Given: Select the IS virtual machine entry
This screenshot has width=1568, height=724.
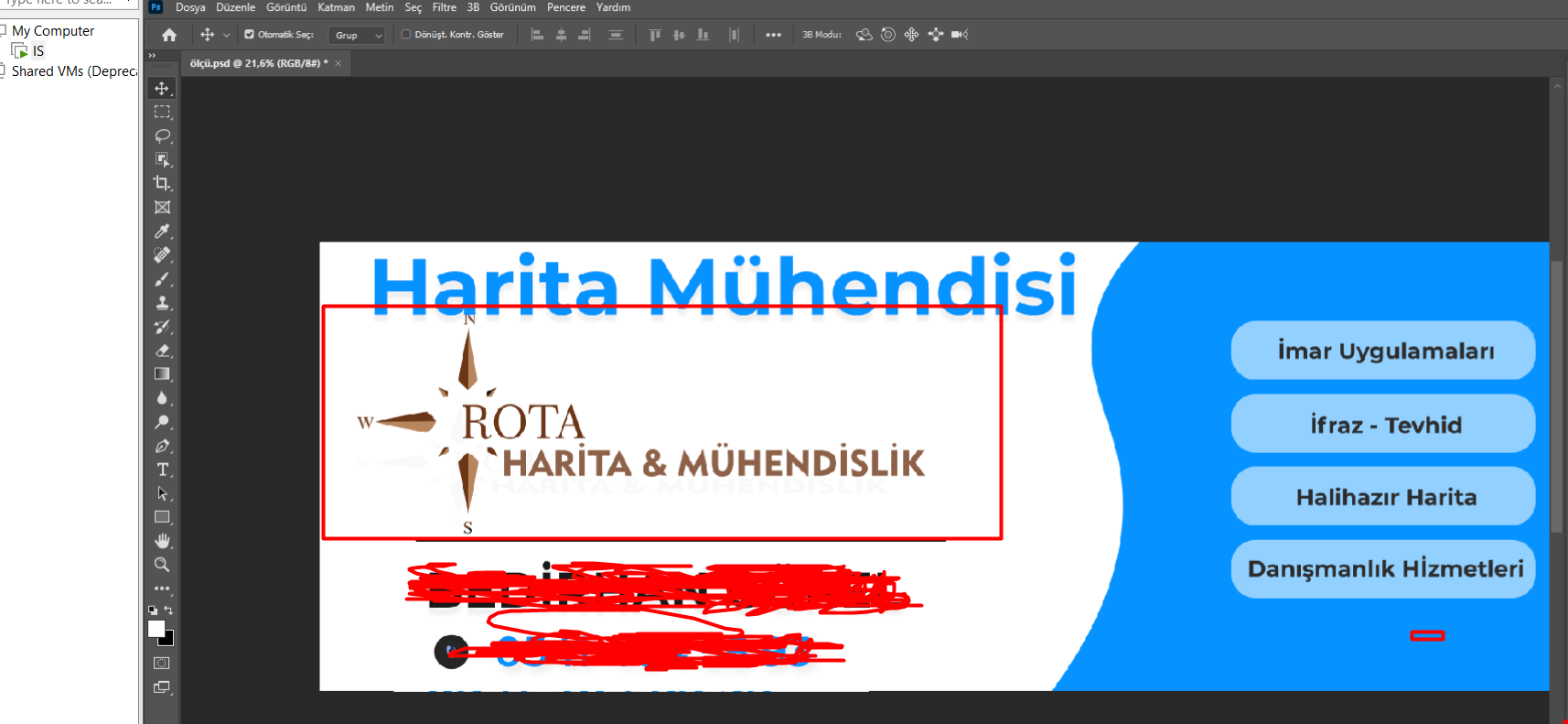Looking at the screenshot, I should (x=38, y=51).
